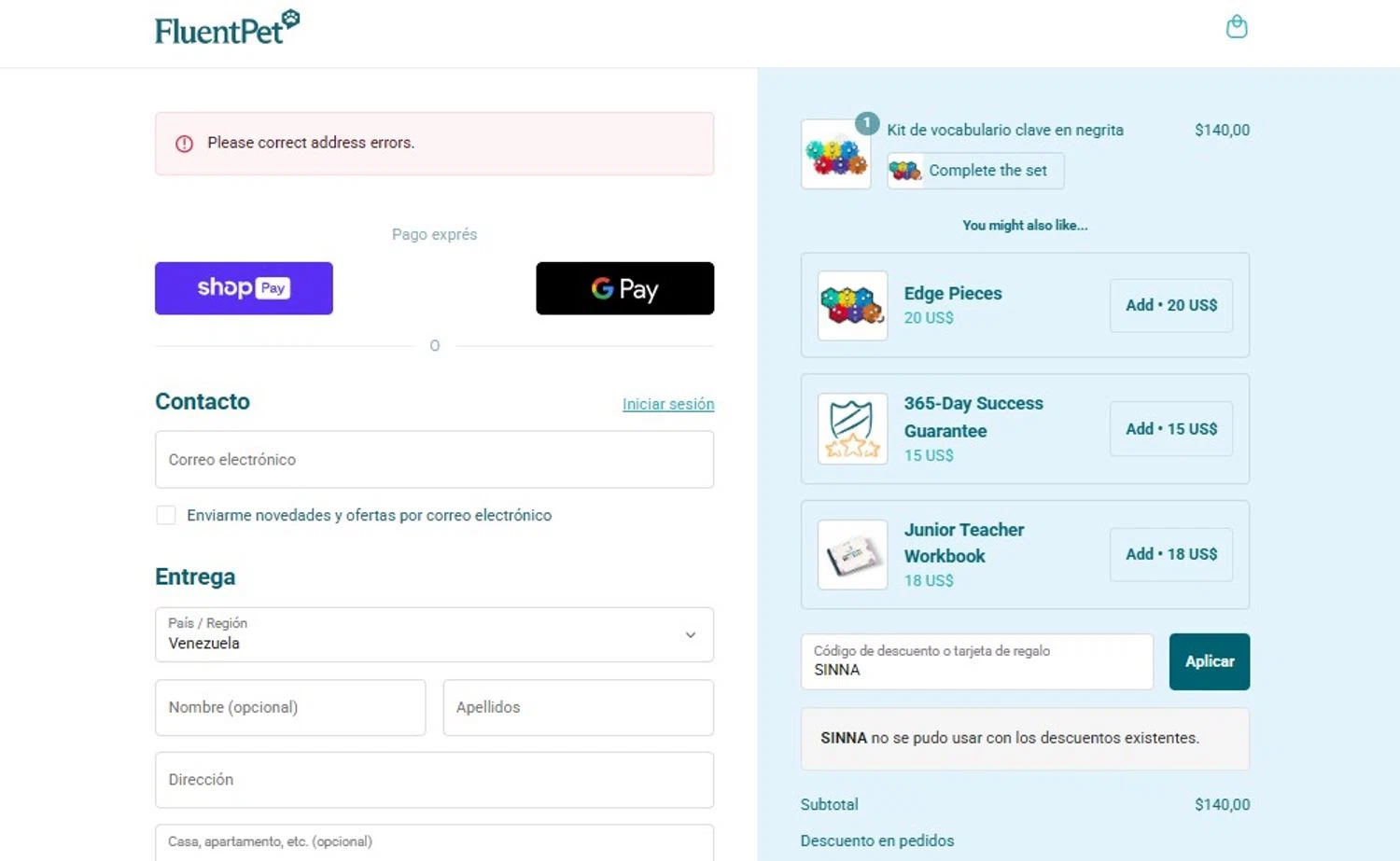The height and width of the screenshot is (861, 1400).
Task: Open the FluentPet logo homepage link
Action: point(227,28)
